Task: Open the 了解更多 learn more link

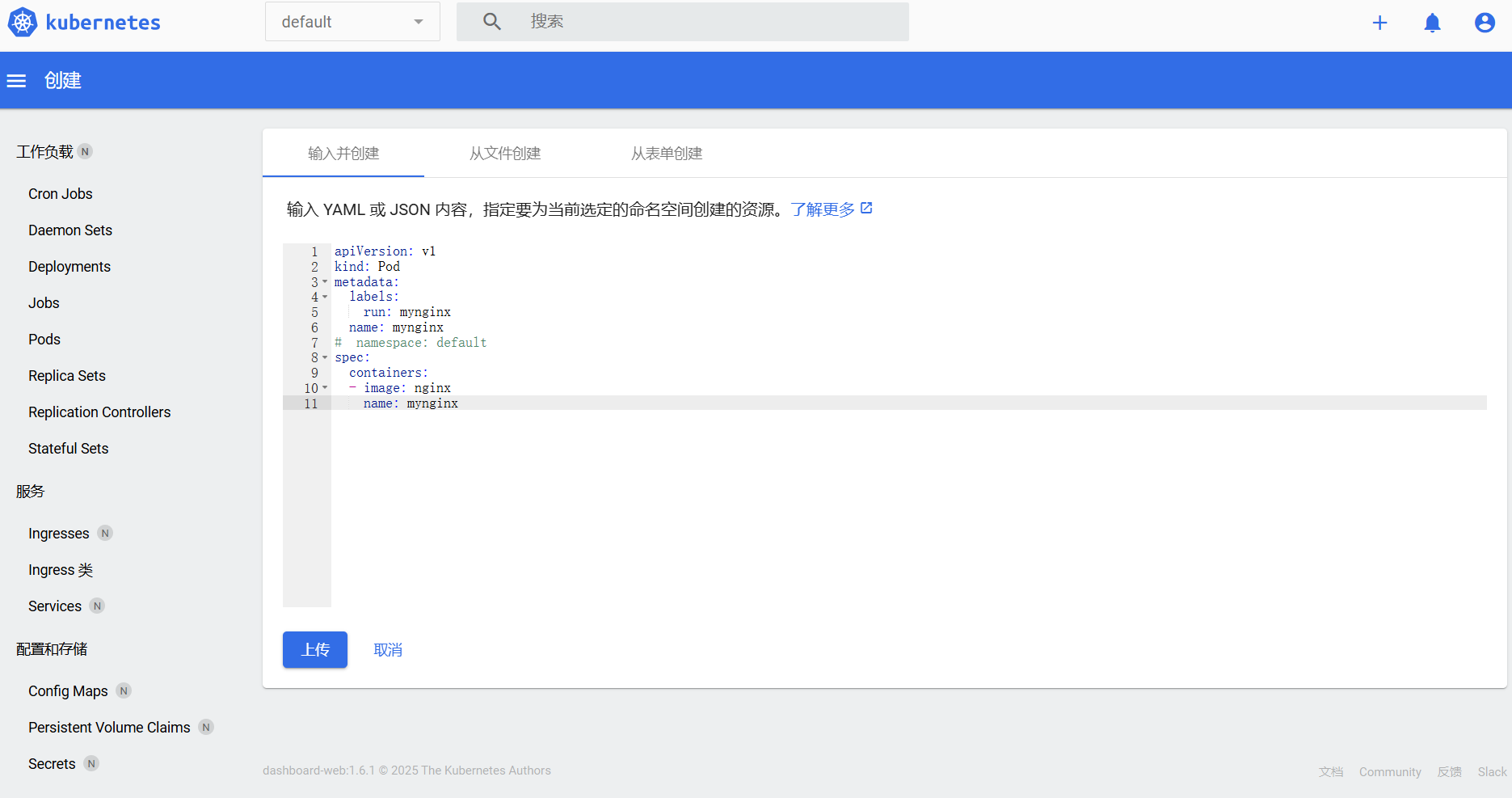Action: point(822,209)
